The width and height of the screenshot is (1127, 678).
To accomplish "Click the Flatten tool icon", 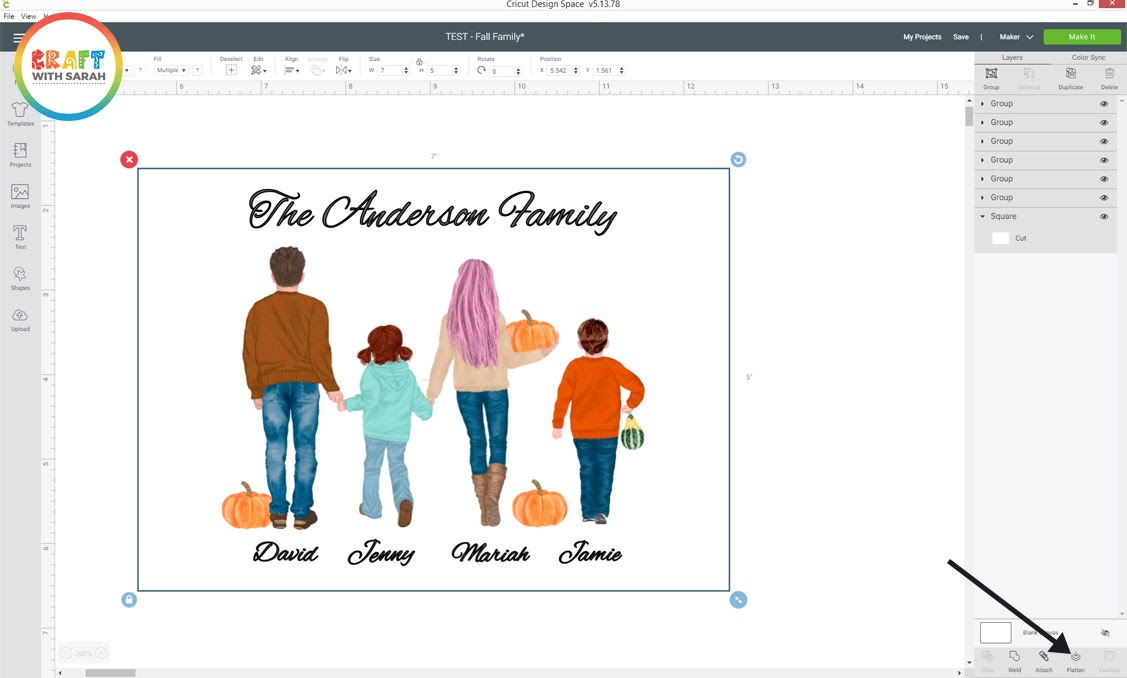I will tap(1075, 658).
